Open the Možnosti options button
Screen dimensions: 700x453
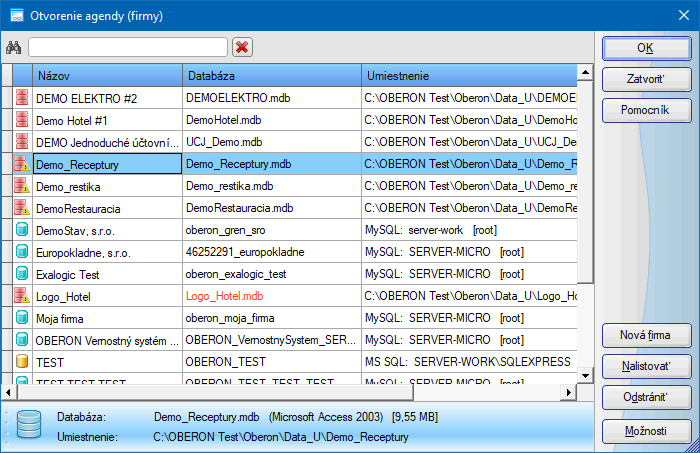[x=646, y=431]
